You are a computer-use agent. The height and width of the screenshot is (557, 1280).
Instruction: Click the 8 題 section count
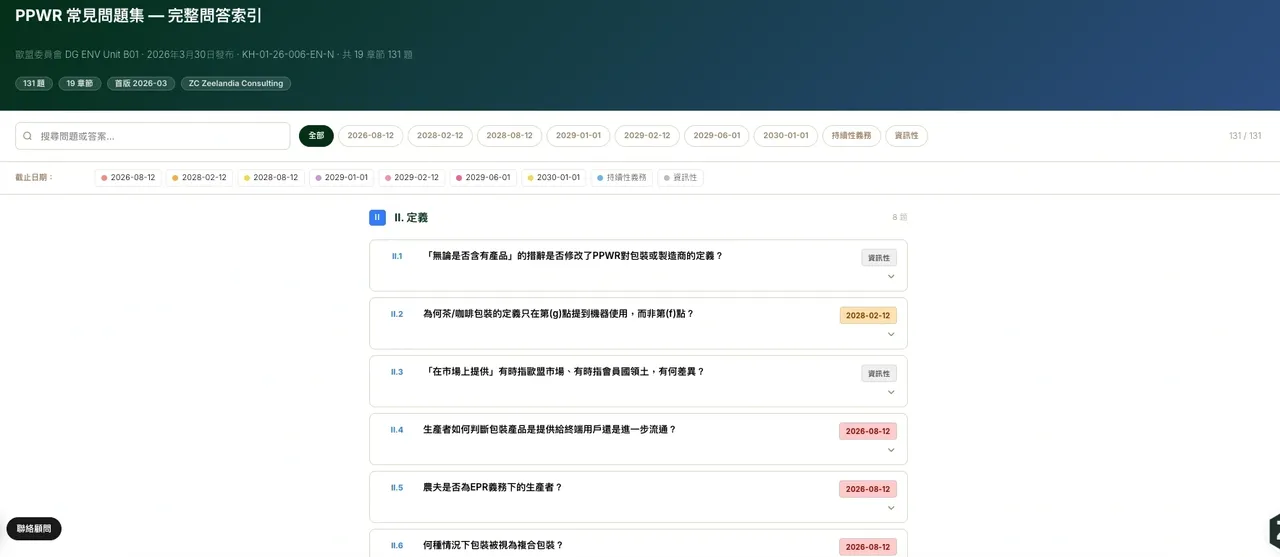point(900,217)
